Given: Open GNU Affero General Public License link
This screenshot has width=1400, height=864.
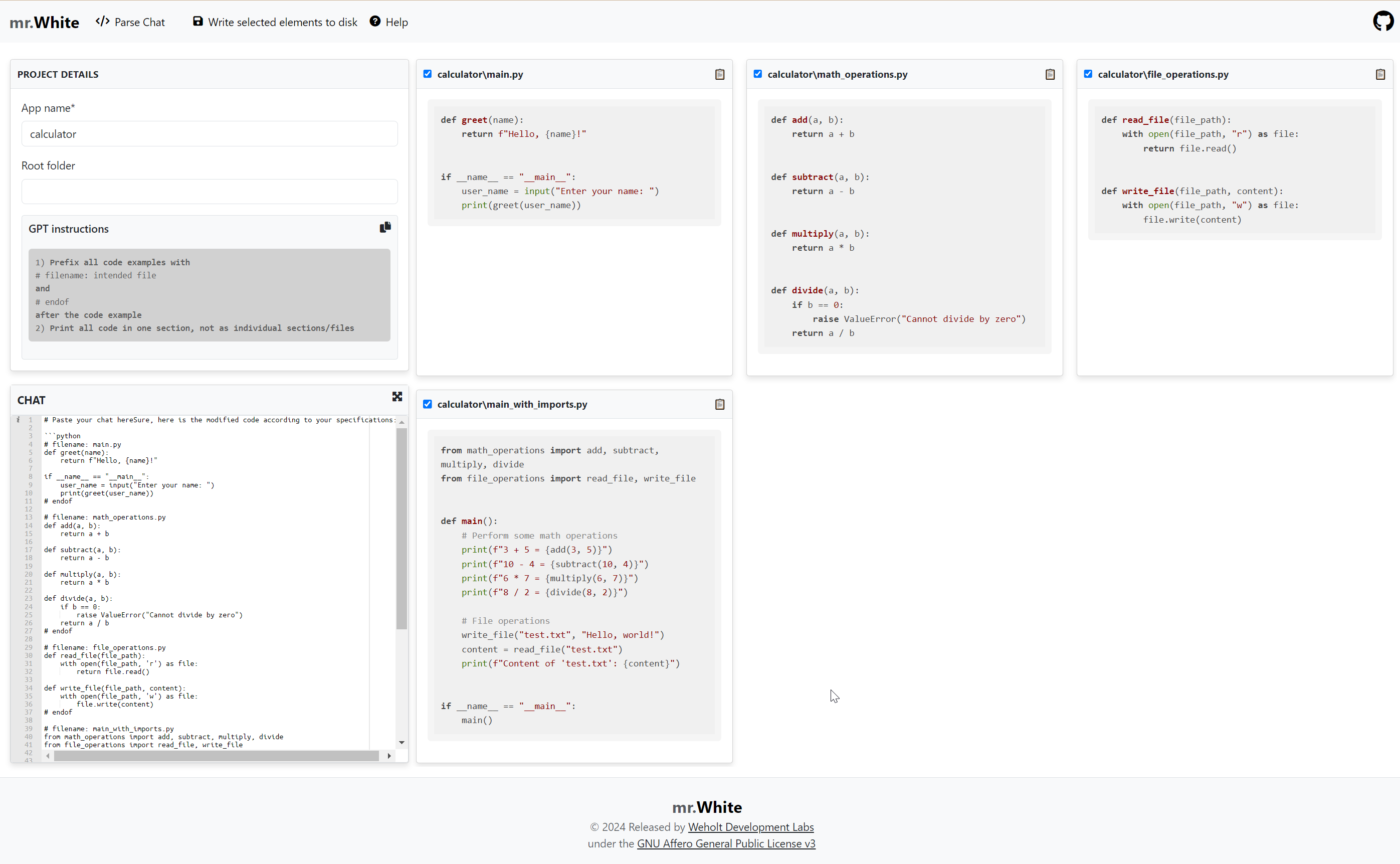Looking at the screenshot, I should click(x=726, y=843).
